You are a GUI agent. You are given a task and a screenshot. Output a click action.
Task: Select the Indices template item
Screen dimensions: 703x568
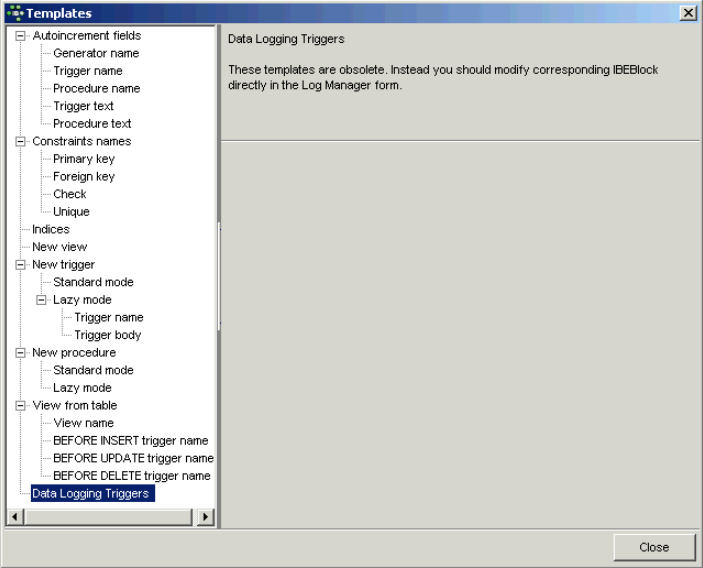[51, 230]
